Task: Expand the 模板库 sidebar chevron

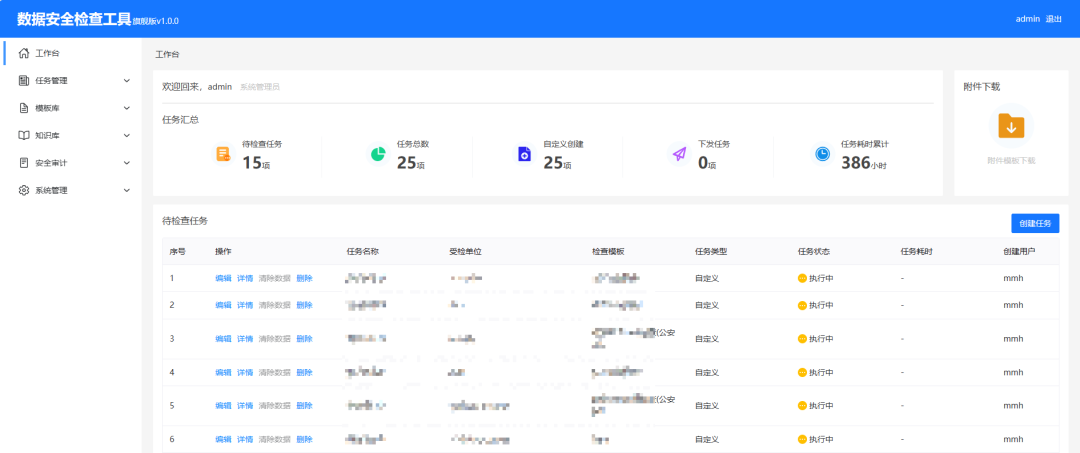Action: 126,108
